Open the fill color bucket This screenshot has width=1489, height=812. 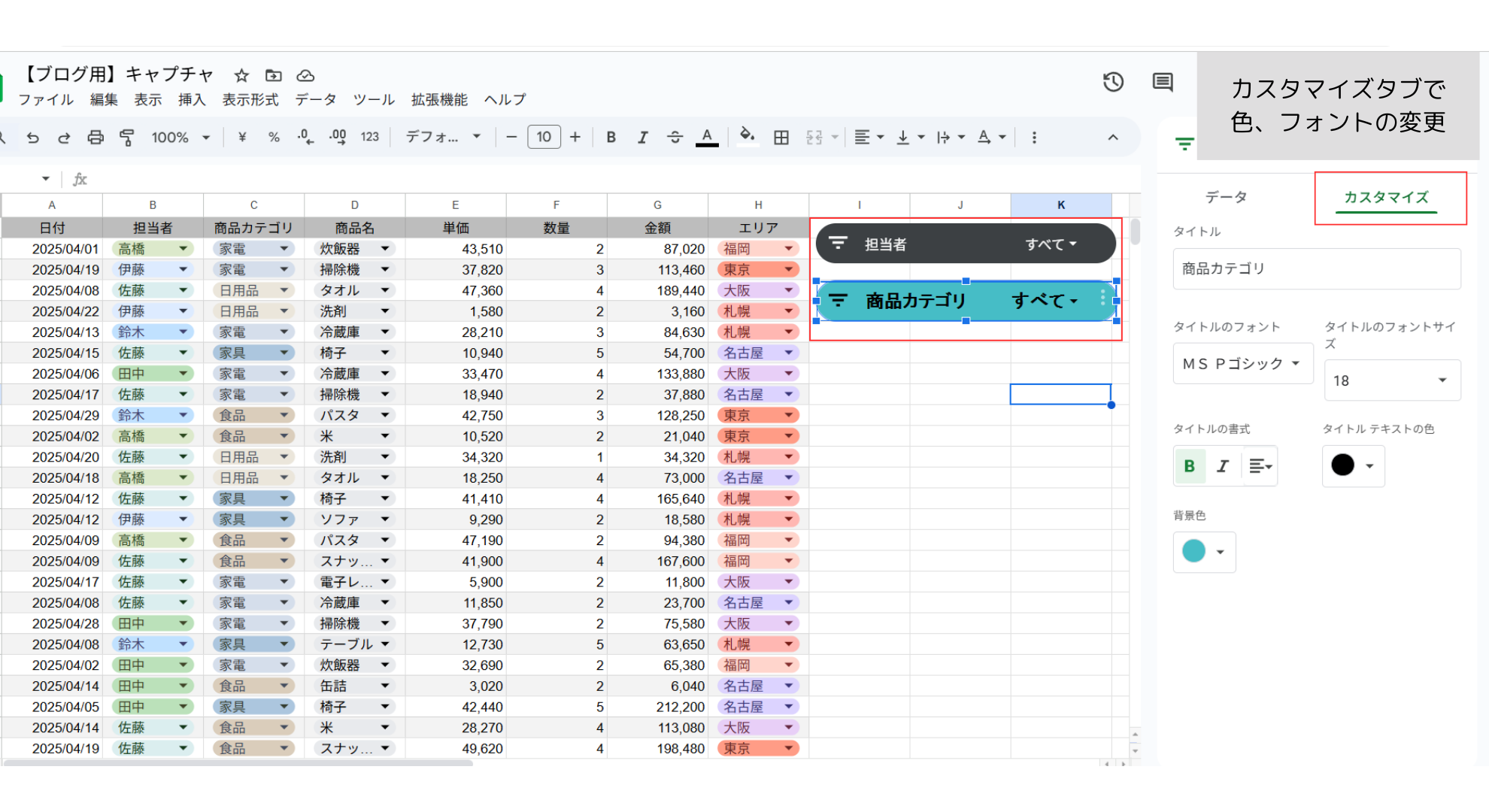(x=747, y=137)
